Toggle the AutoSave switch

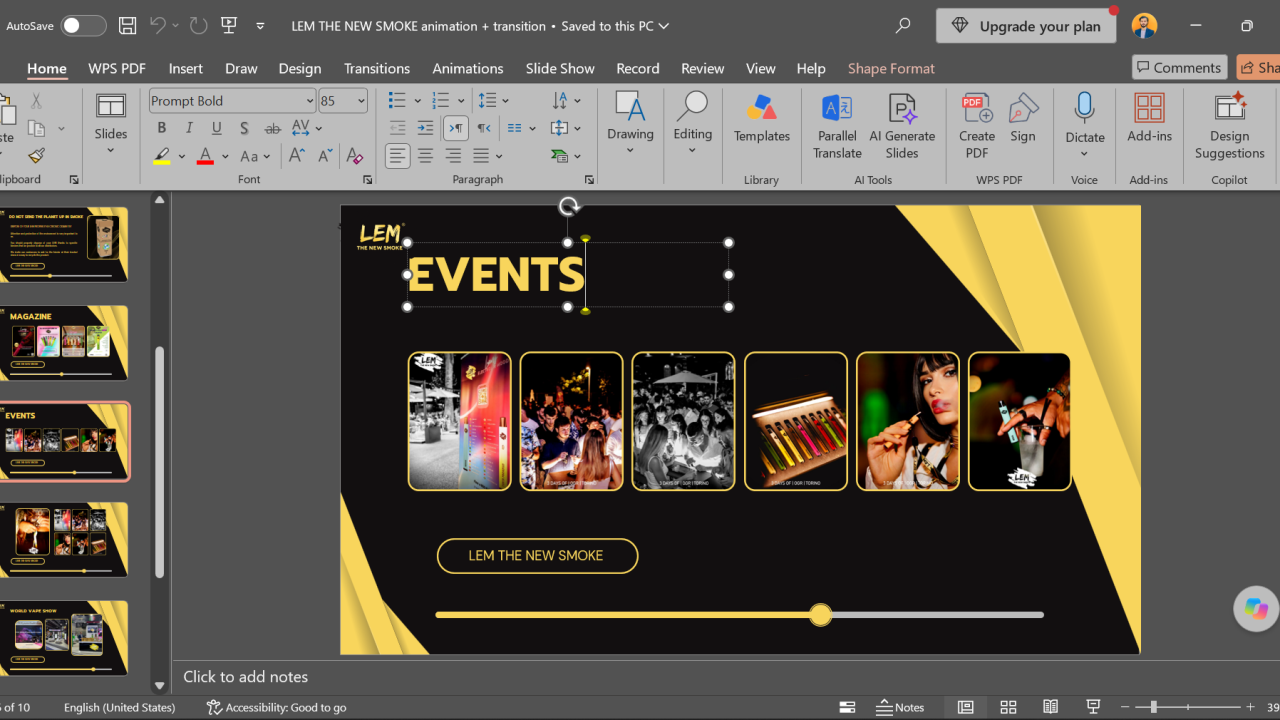pyautogui.click(x=83, y=26)
